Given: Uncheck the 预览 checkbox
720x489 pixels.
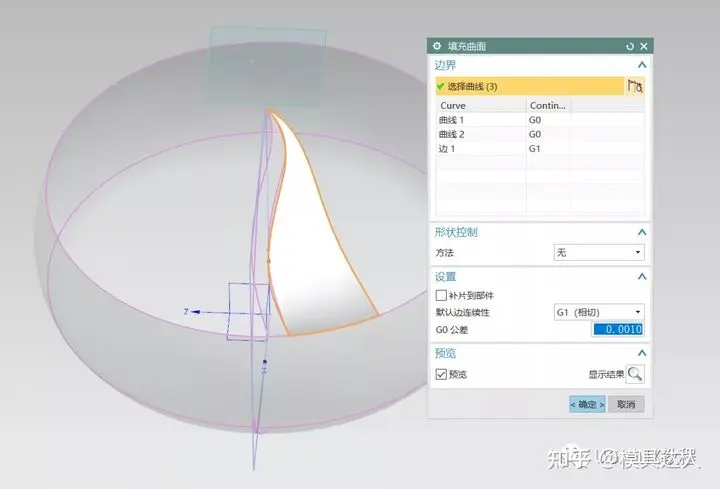Looking at the screenshot, I should point(442,375).
